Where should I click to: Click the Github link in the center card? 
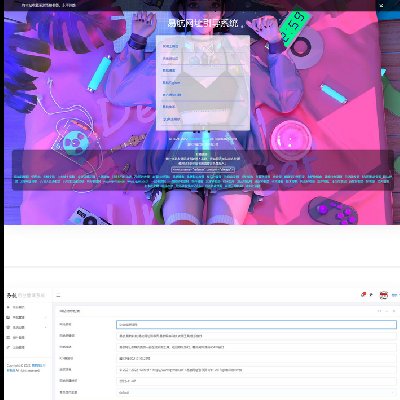[x=171, y=83]
